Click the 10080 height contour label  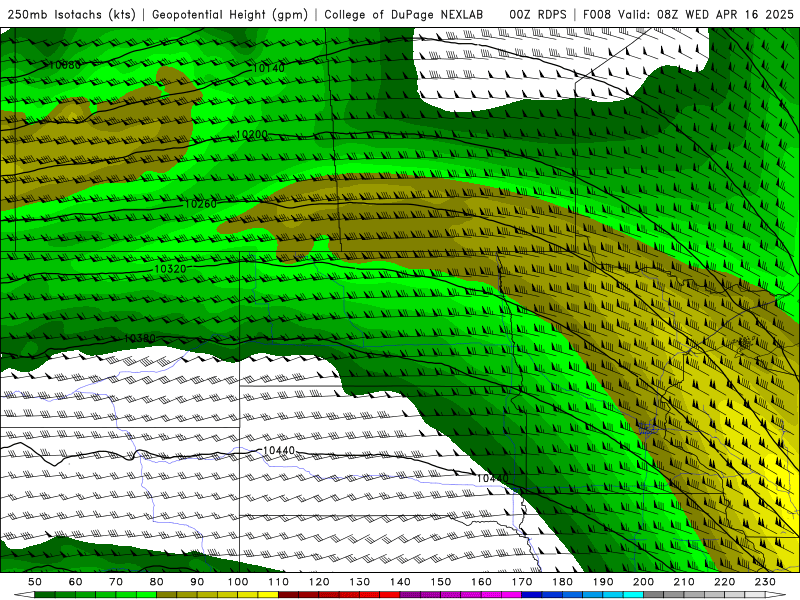pyautogui.click(x=65, y=65)
